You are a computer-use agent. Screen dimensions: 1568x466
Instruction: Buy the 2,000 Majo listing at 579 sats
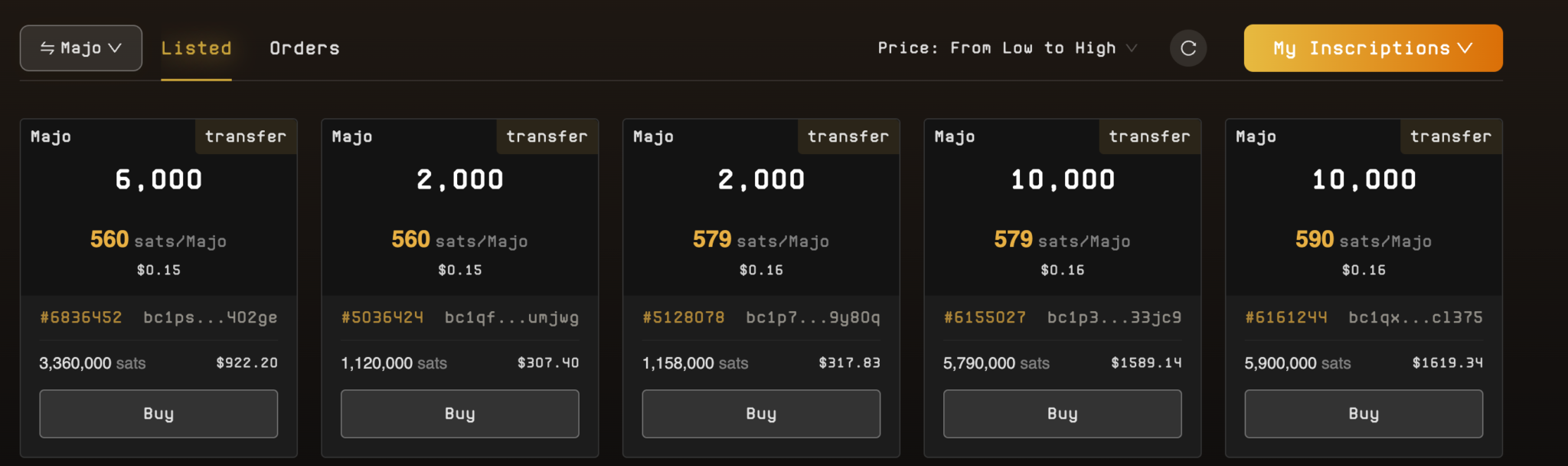(x=761, y=414)
